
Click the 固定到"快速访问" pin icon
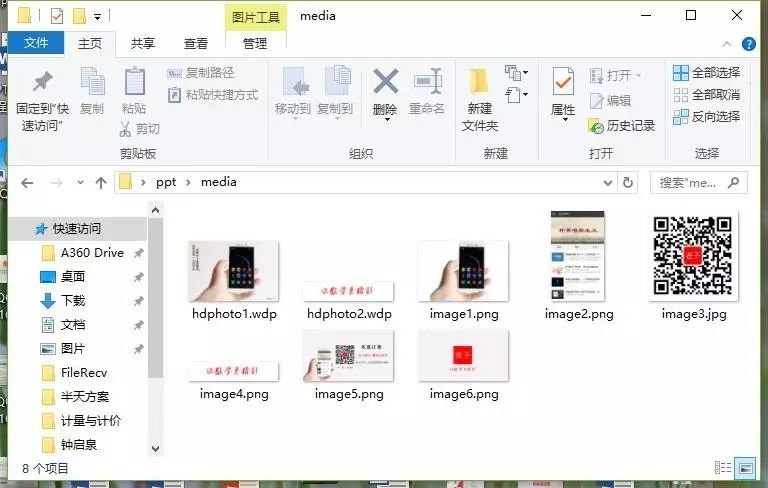point(42,82)
